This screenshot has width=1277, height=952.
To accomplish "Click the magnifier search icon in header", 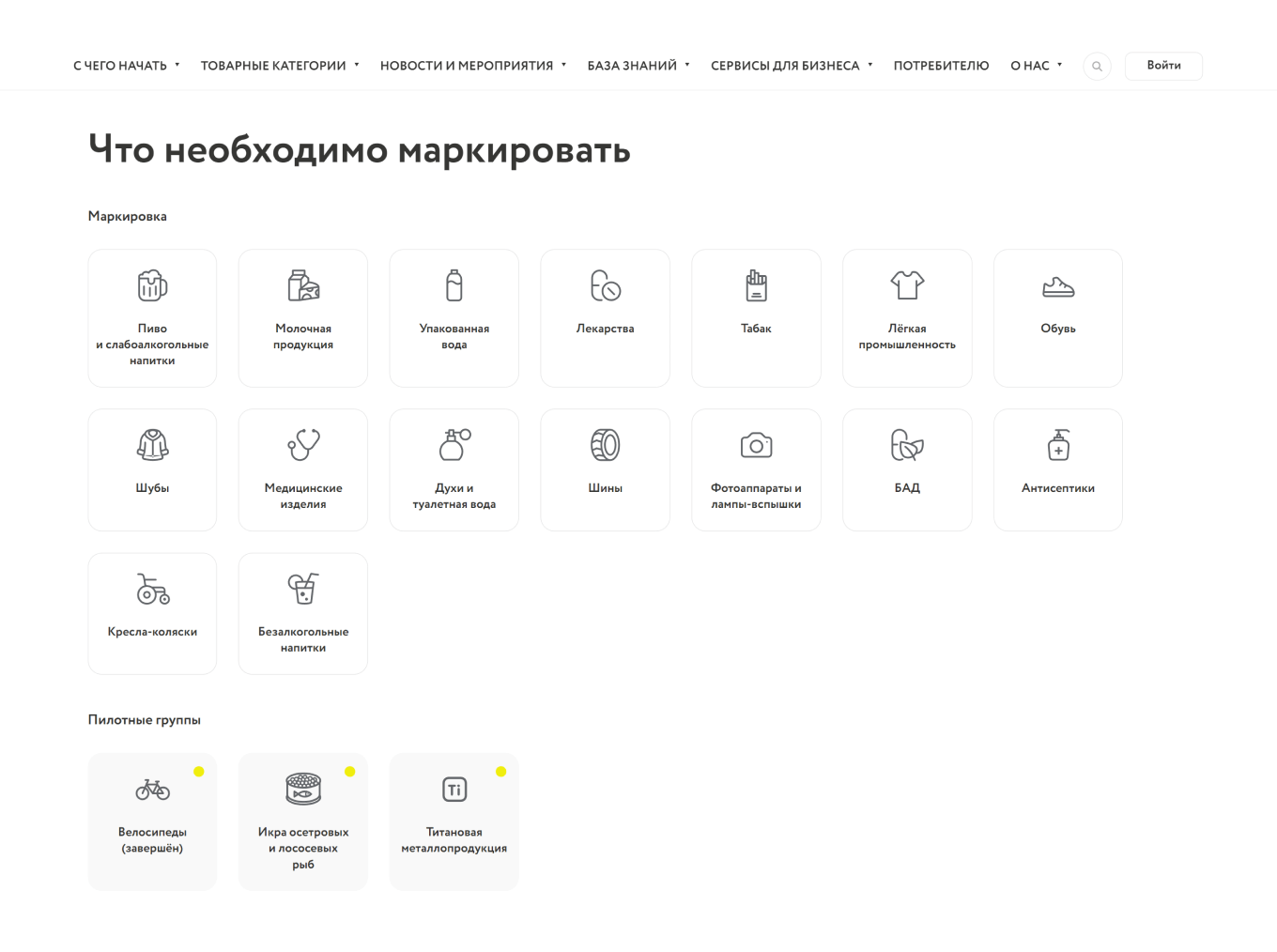I will click(x=1097, y=66).
